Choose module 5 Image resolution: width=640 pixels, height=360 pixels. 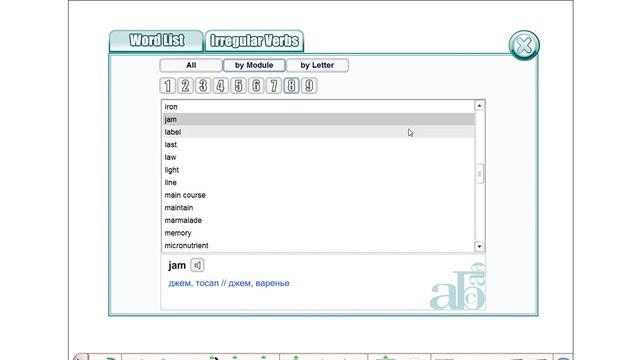pos(238,86)
